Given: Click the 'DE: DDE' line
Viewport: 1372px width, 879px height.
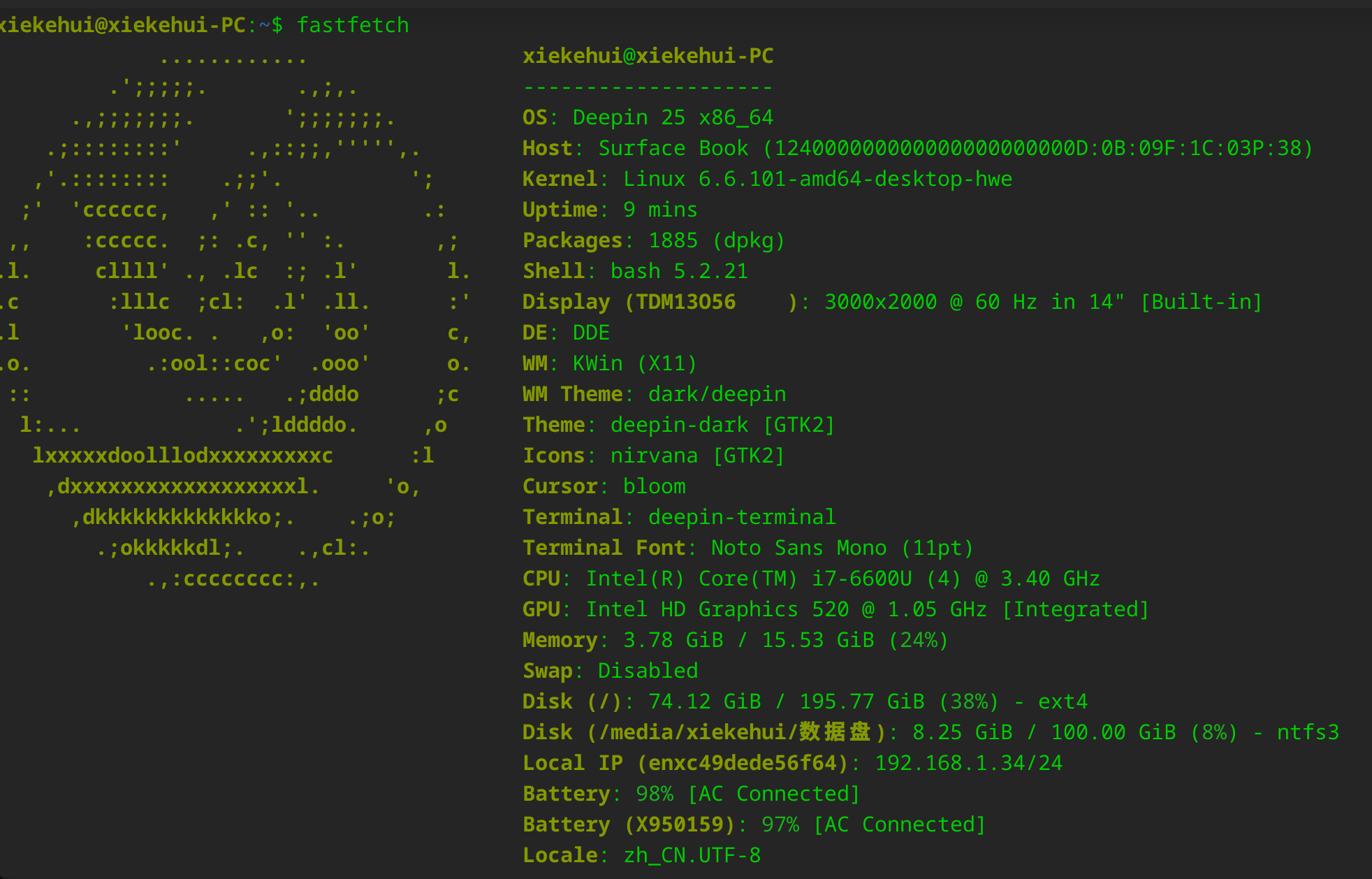Looking at the screenshot, I should pos(567,333).
